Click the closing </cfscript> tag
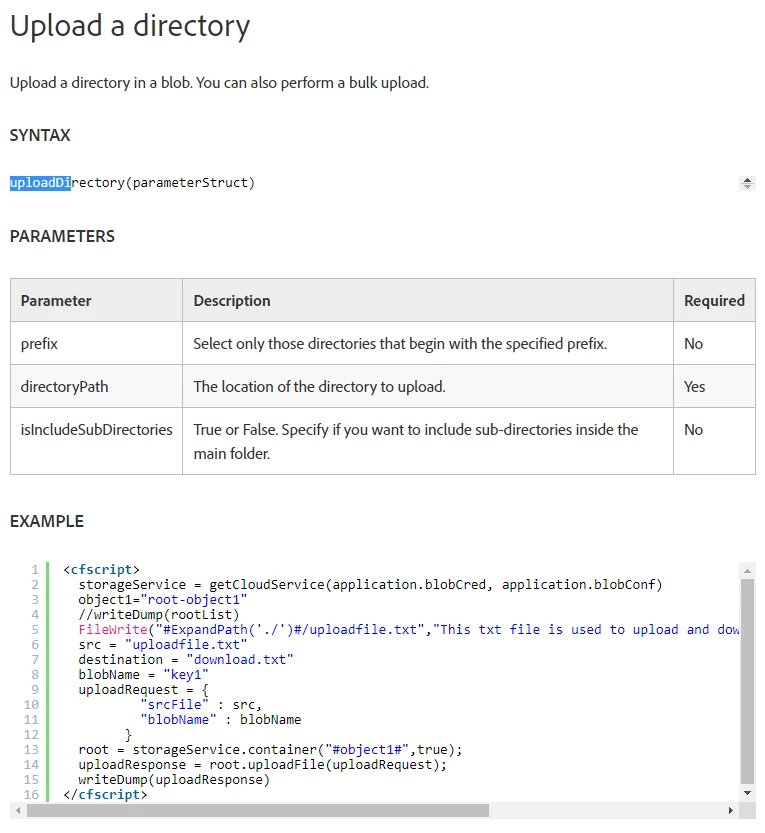Screen dimensions: 765x833 tap(105, 795)
